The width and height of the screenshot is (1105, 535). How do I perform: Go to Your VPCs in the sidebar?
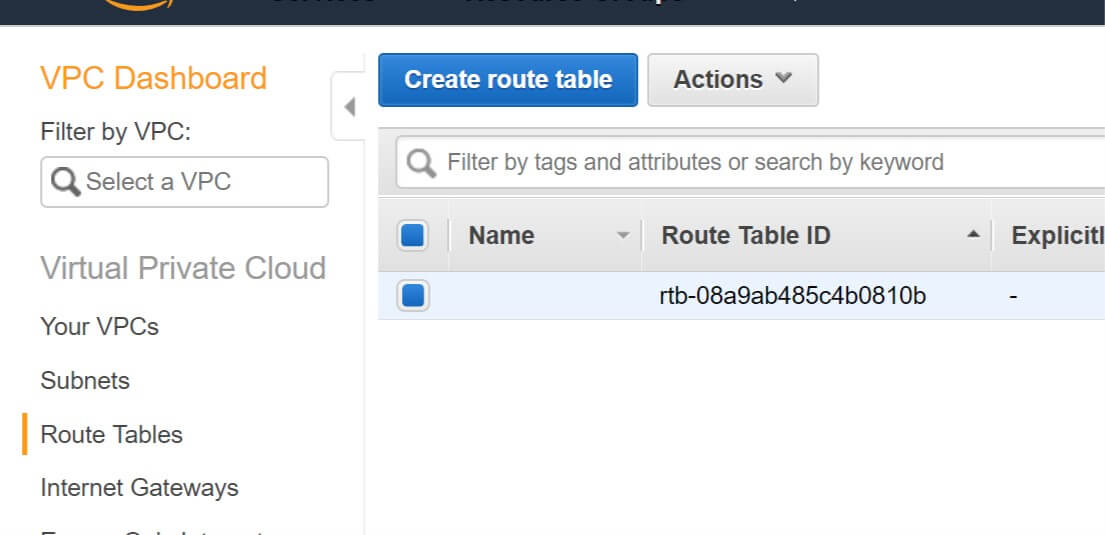coord(99,327)
